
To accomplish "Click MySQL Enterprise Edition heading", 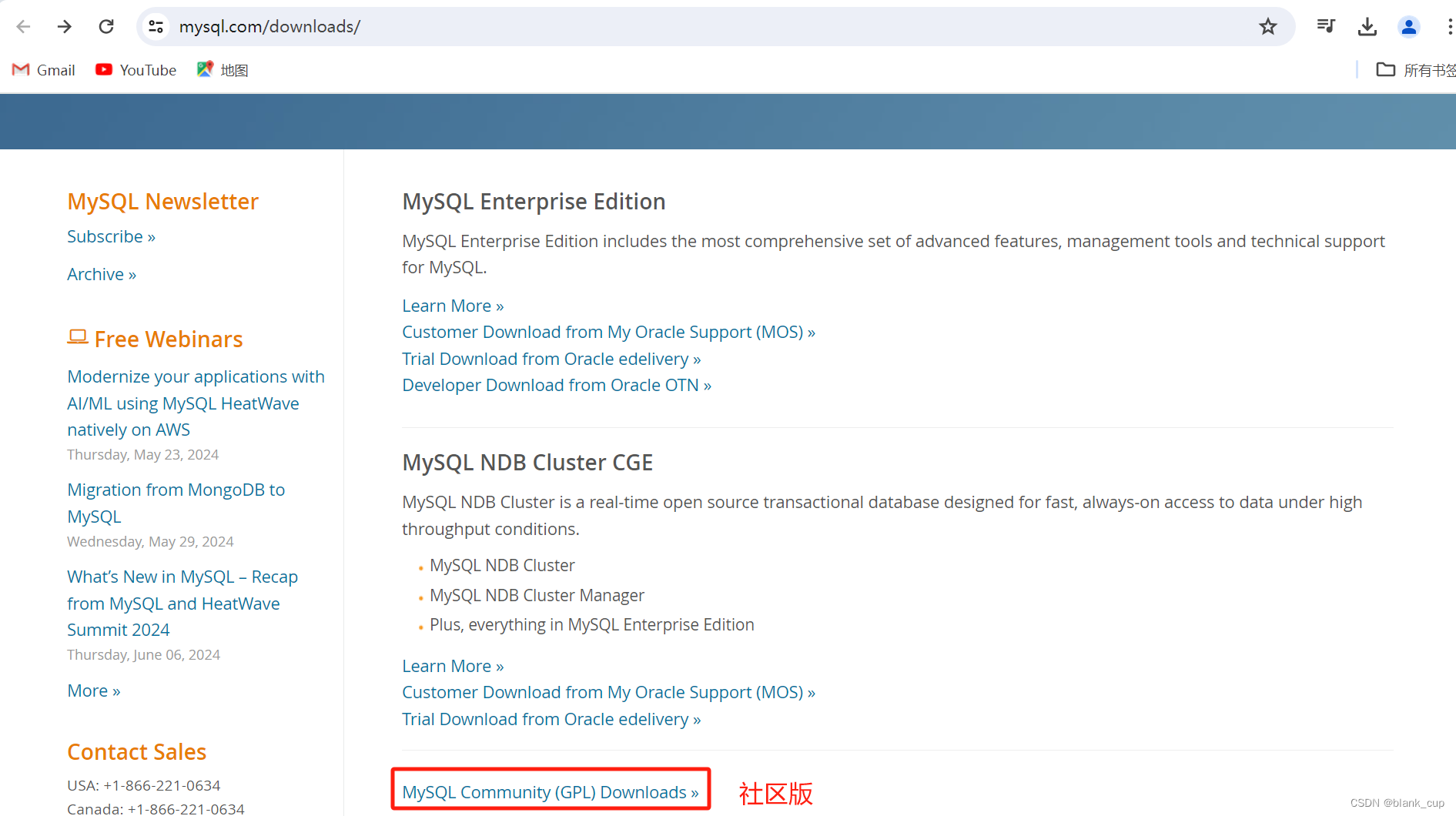I will 534,201.
